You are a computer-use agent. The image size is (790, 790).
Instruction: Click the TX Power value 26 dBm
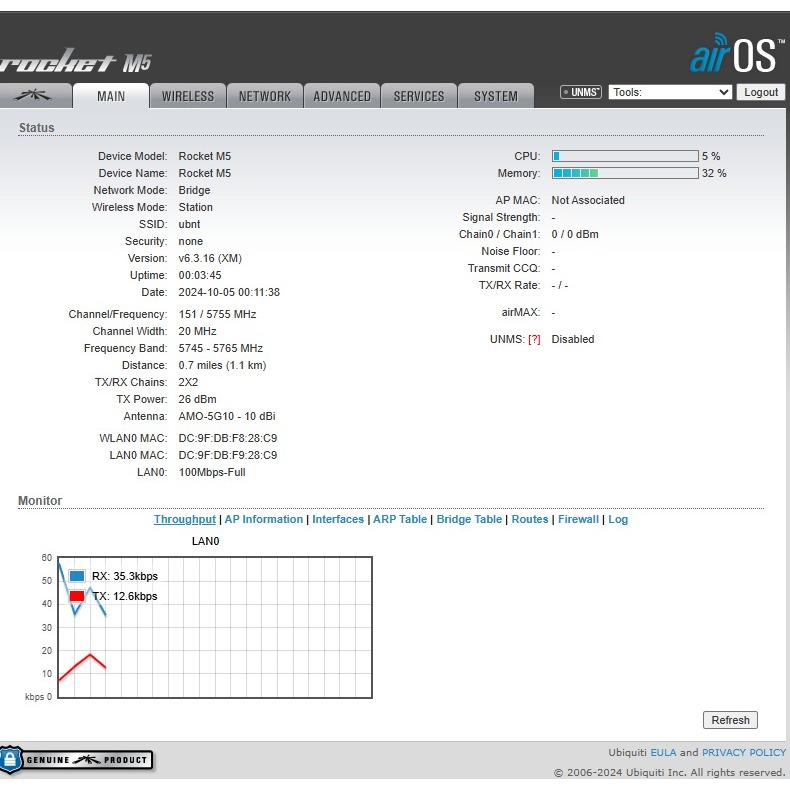198,400
